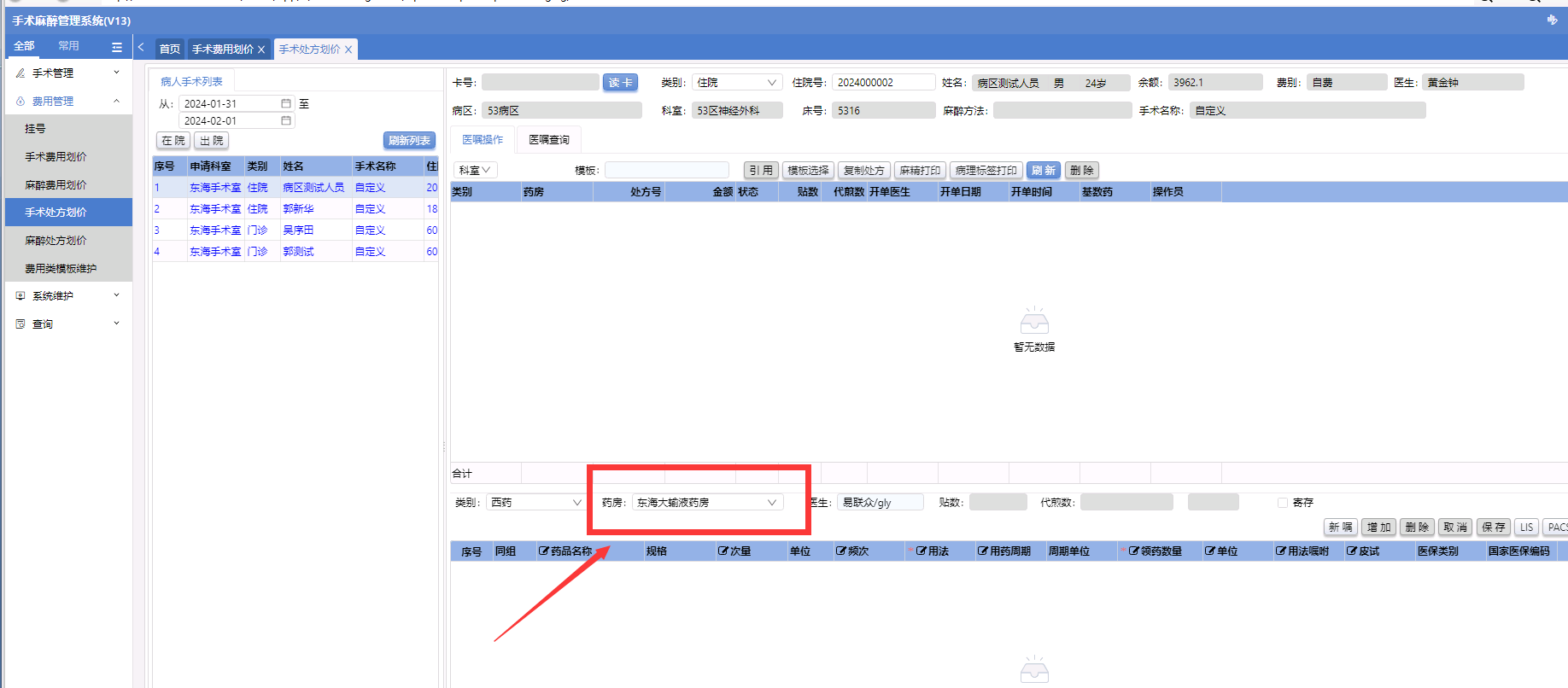The height and width of the screenshot is (688, 1568).
Task: Open the 药房 dropdown showing 东海大输液药房
Action: [x=706, y=503]
